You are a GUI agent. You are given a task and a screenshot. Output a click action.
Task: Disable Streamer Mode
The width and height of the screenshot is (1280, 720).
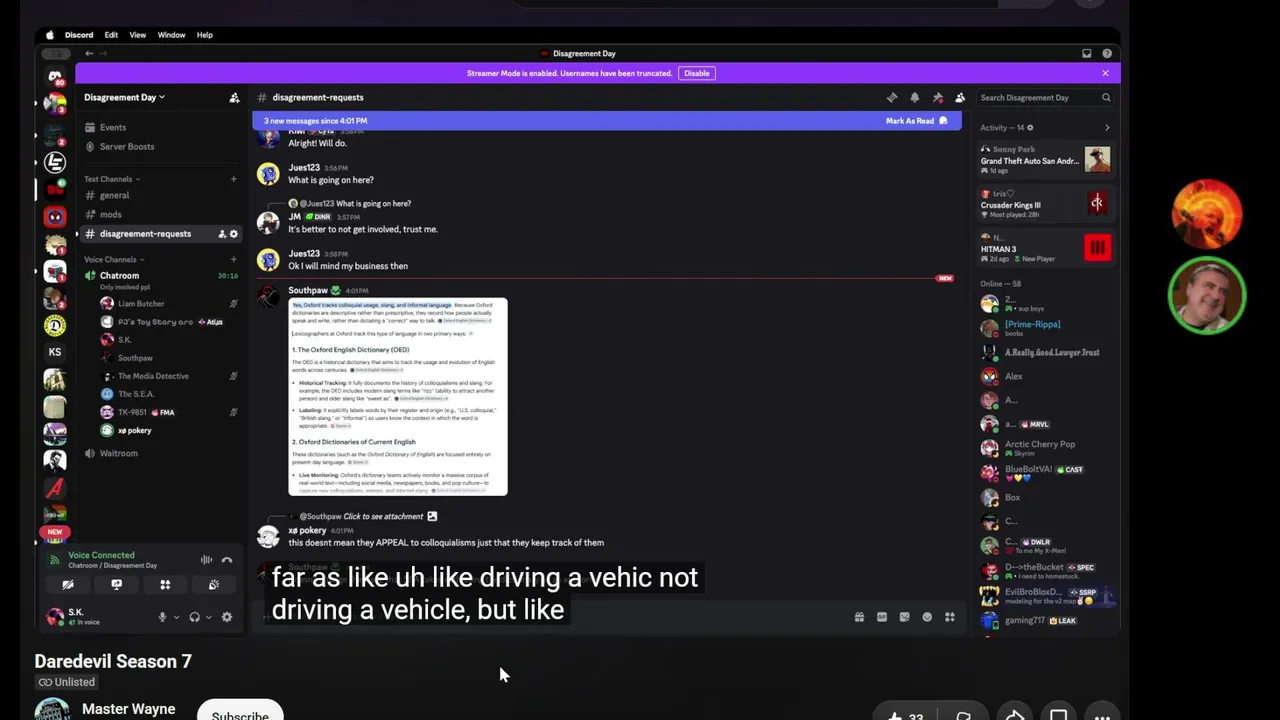(697, 73)
